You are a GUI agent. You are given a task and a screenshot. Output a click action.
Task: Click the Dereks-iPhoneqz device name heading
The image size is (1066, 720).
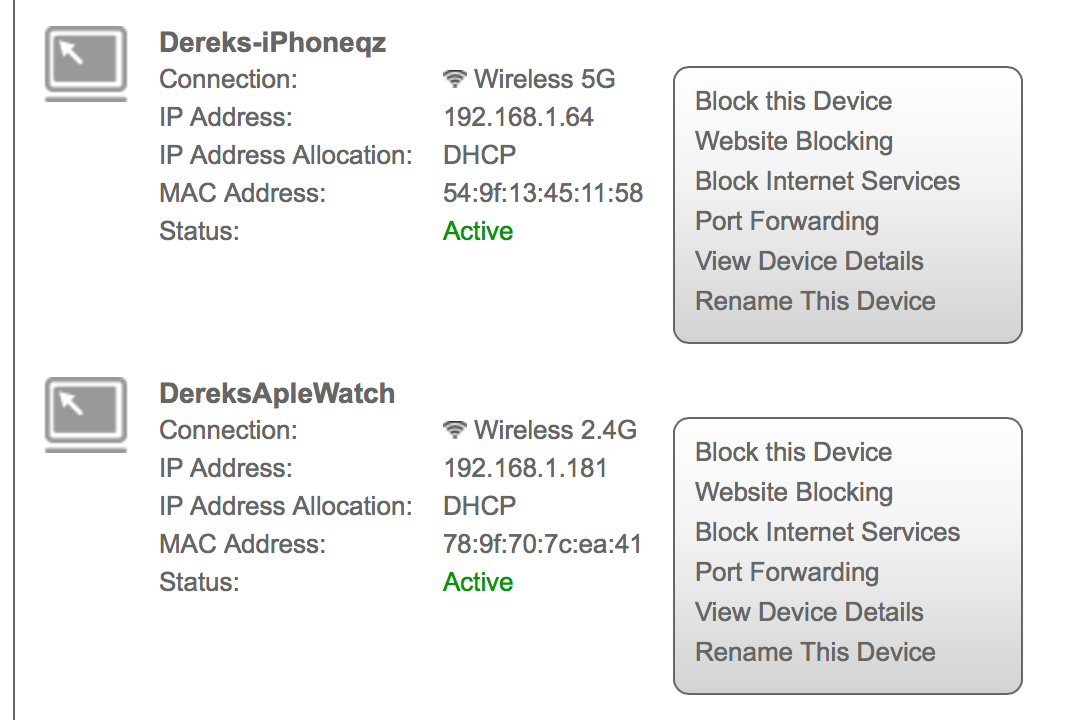(272, 43)
